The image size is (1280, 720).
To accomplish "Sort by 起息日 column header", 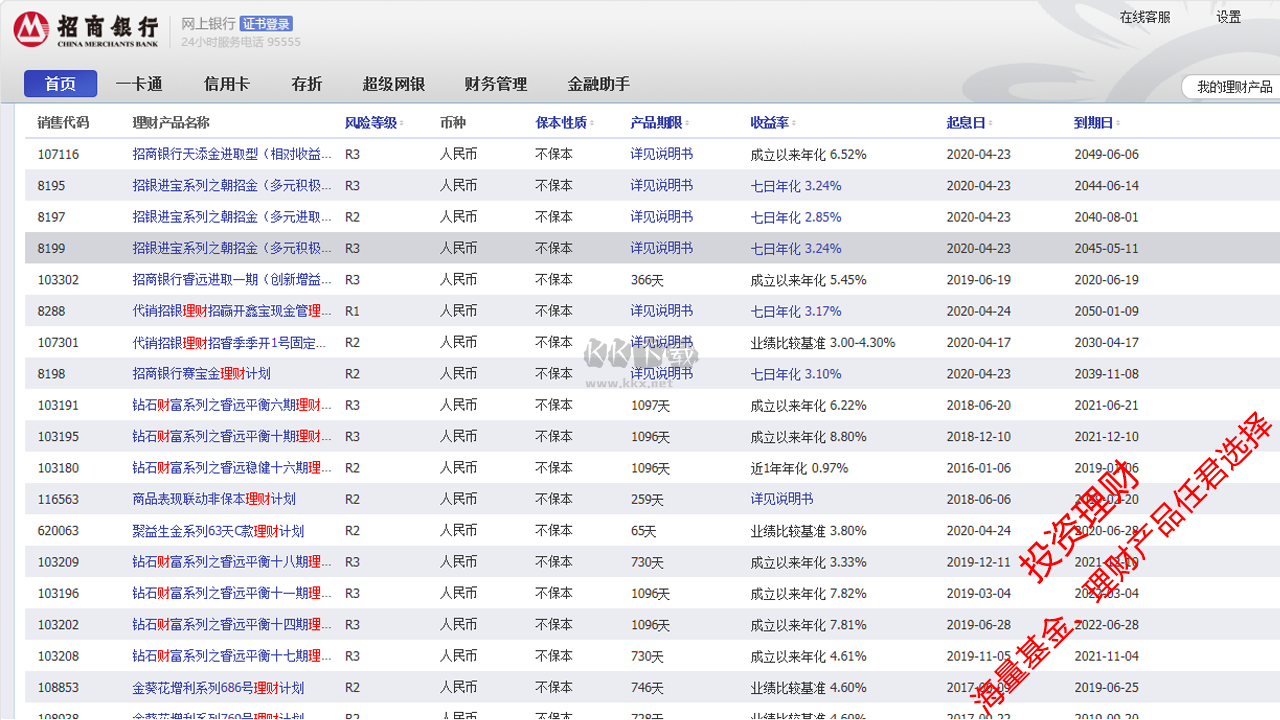I will (x=965, y=123).
